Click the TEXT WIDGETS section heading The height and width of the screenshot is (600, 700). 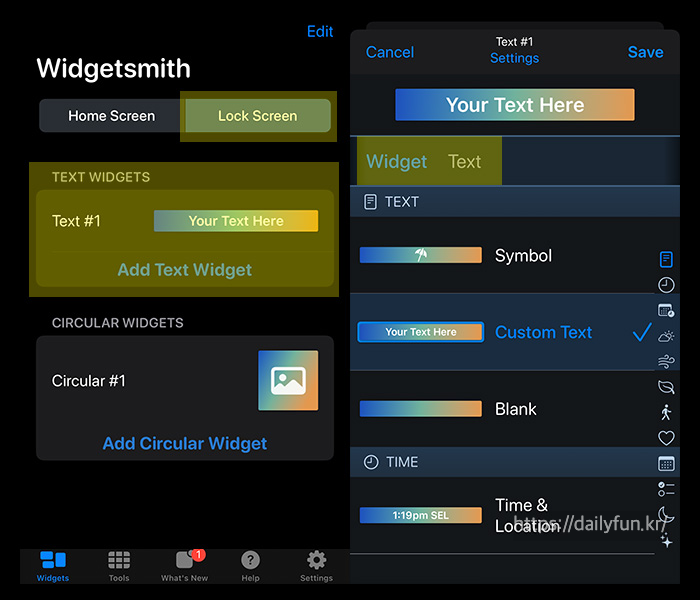click(101, 177)
